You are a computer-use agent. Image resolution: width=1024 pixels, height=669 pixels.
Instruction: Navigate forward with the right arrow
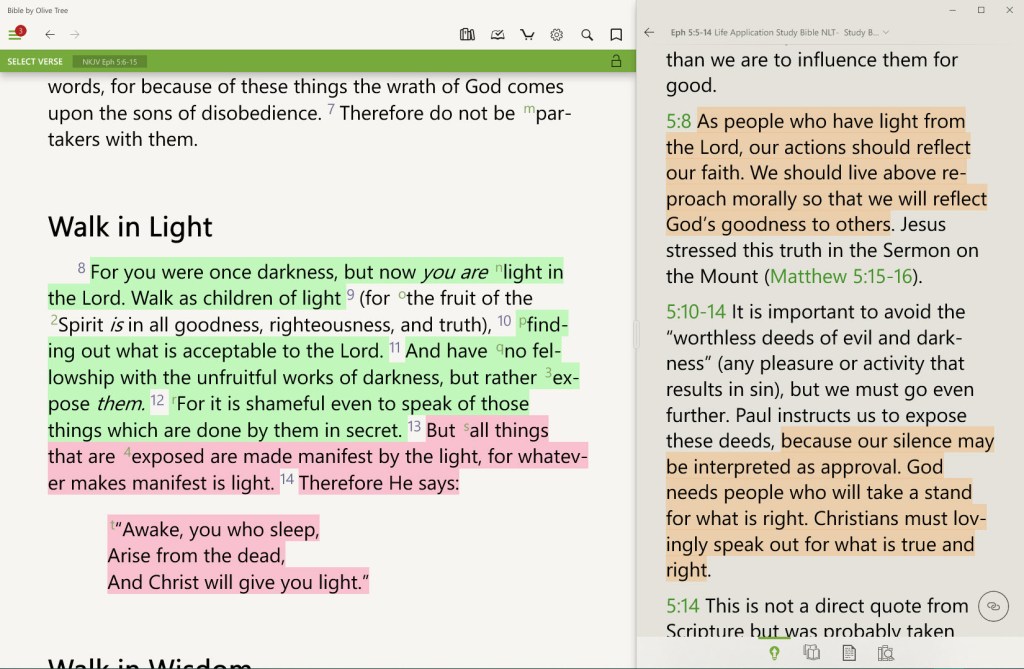tap(73, 34)
